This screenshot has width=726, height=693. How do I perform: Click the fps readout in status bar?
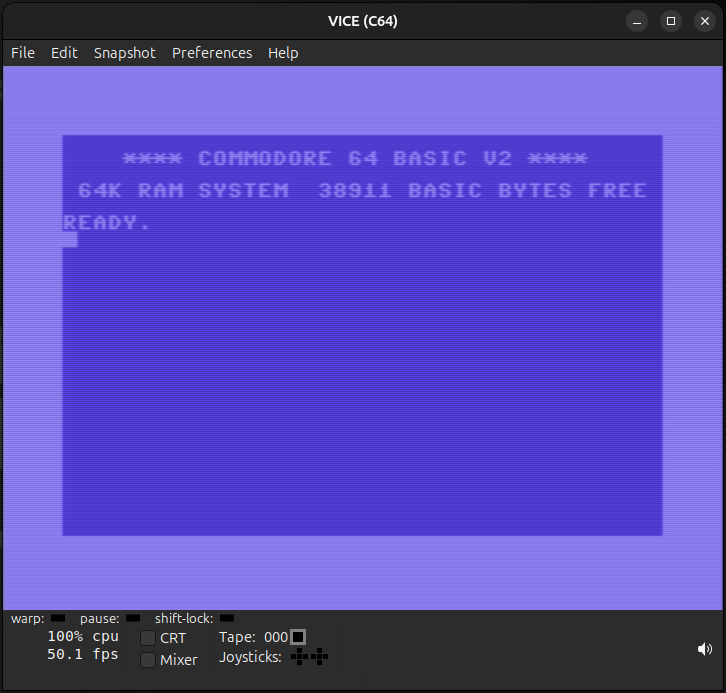pos(83,655)
